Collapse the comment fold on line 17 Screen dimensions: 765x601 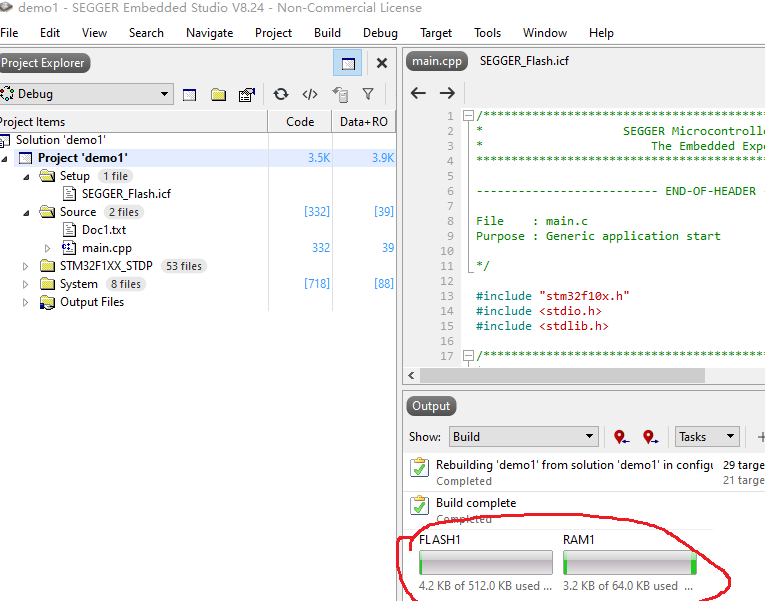[468, 355]
